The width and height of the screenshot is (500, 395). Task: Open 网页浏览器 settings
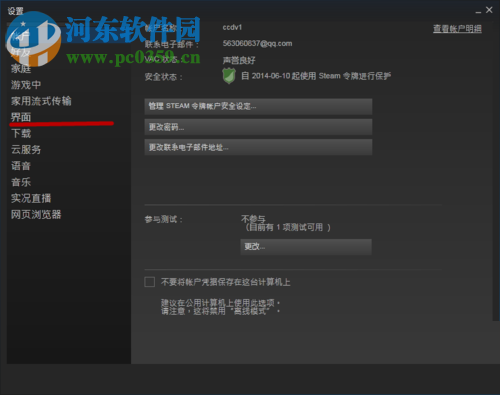click(36, 214)
